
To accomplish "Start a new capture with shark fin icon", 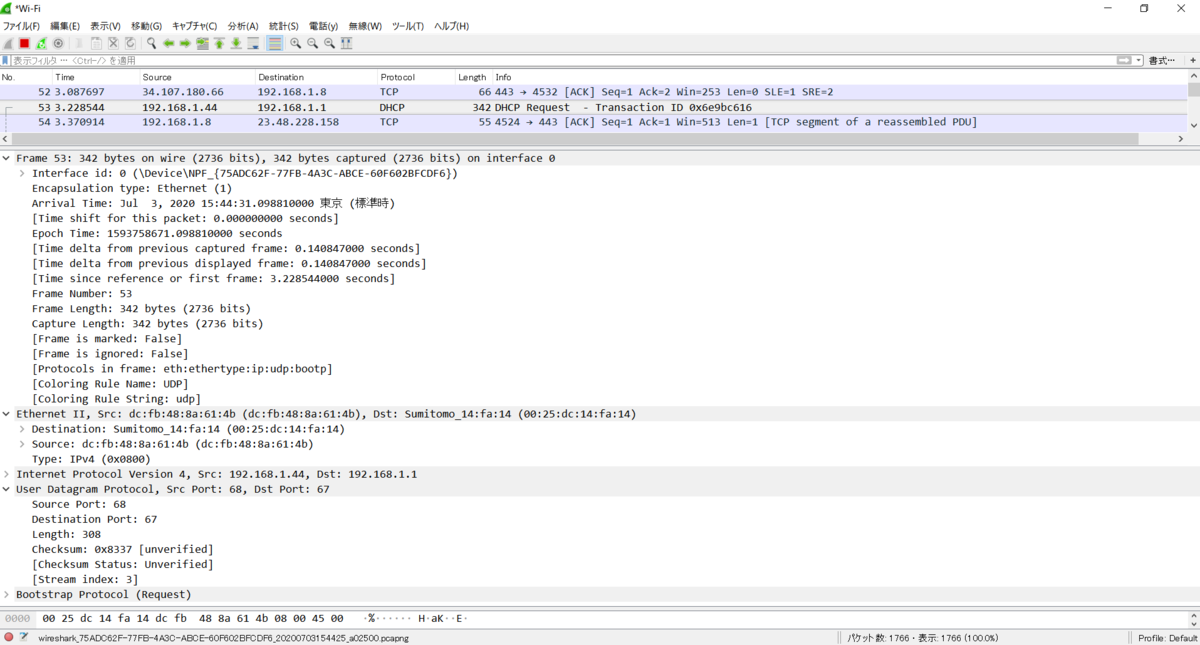I will click(7, 43).
